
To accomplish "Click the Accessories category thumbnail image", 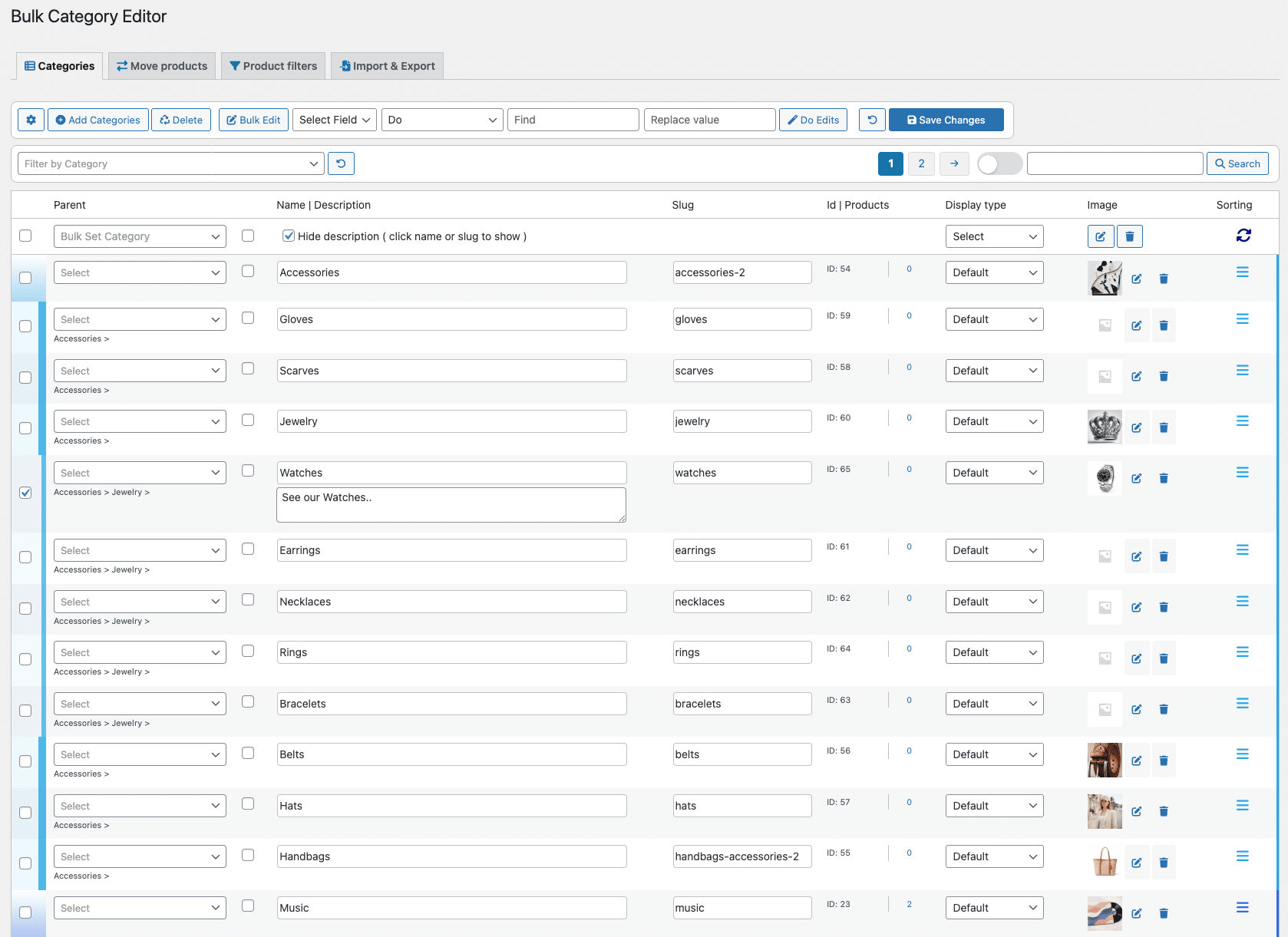I will click(1104, 278).
